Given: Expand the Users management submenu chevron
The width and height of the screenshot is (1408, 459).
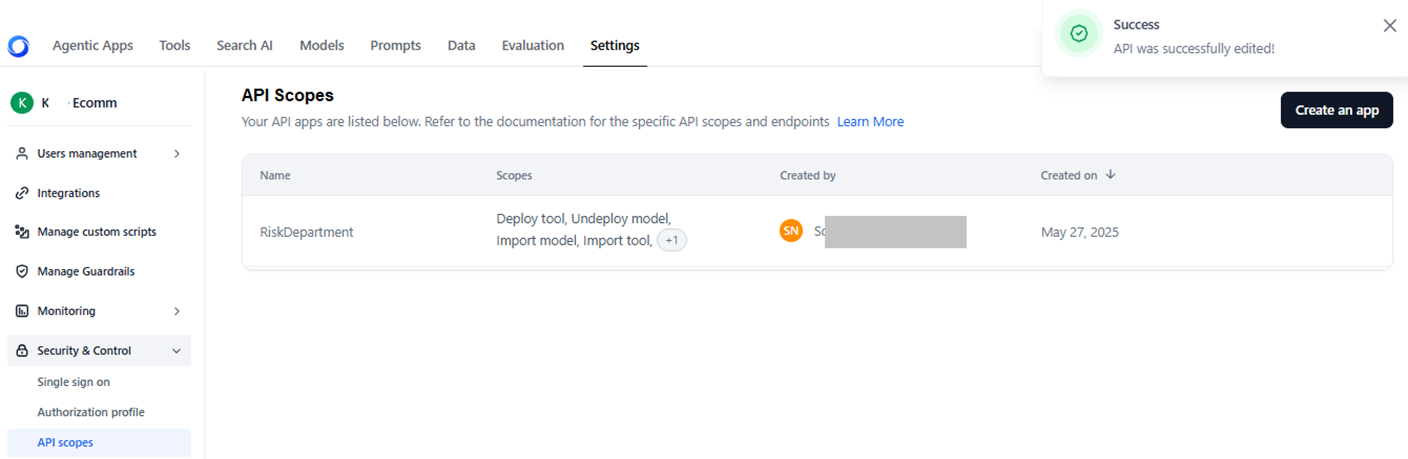Looking at the screenshot, I should click(177, 154).
